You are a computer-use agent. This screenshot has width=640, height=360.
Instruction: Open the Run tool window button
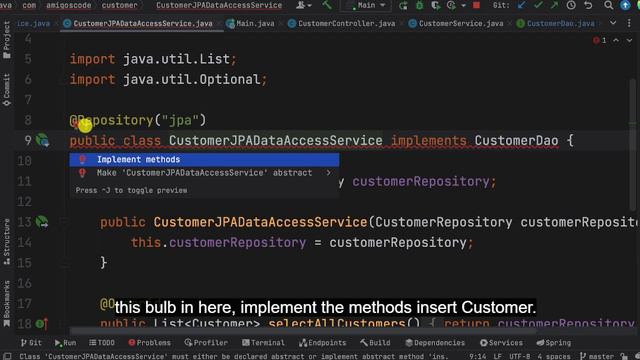[65, 342]
